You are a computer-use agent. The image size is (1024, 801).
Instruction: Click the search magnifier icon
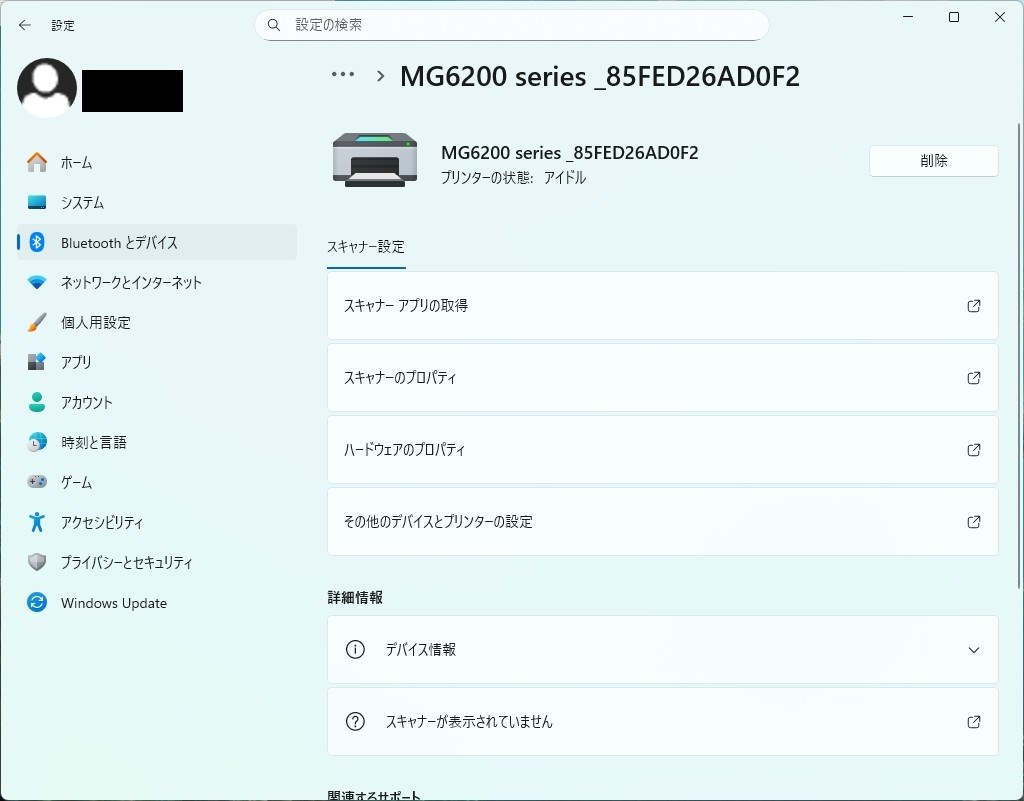[274, 25]
